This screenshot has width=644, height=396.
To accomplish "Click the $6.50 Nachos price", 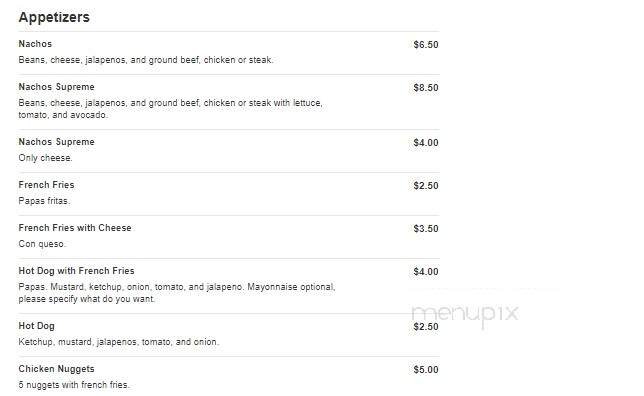I will pos(426,44).
